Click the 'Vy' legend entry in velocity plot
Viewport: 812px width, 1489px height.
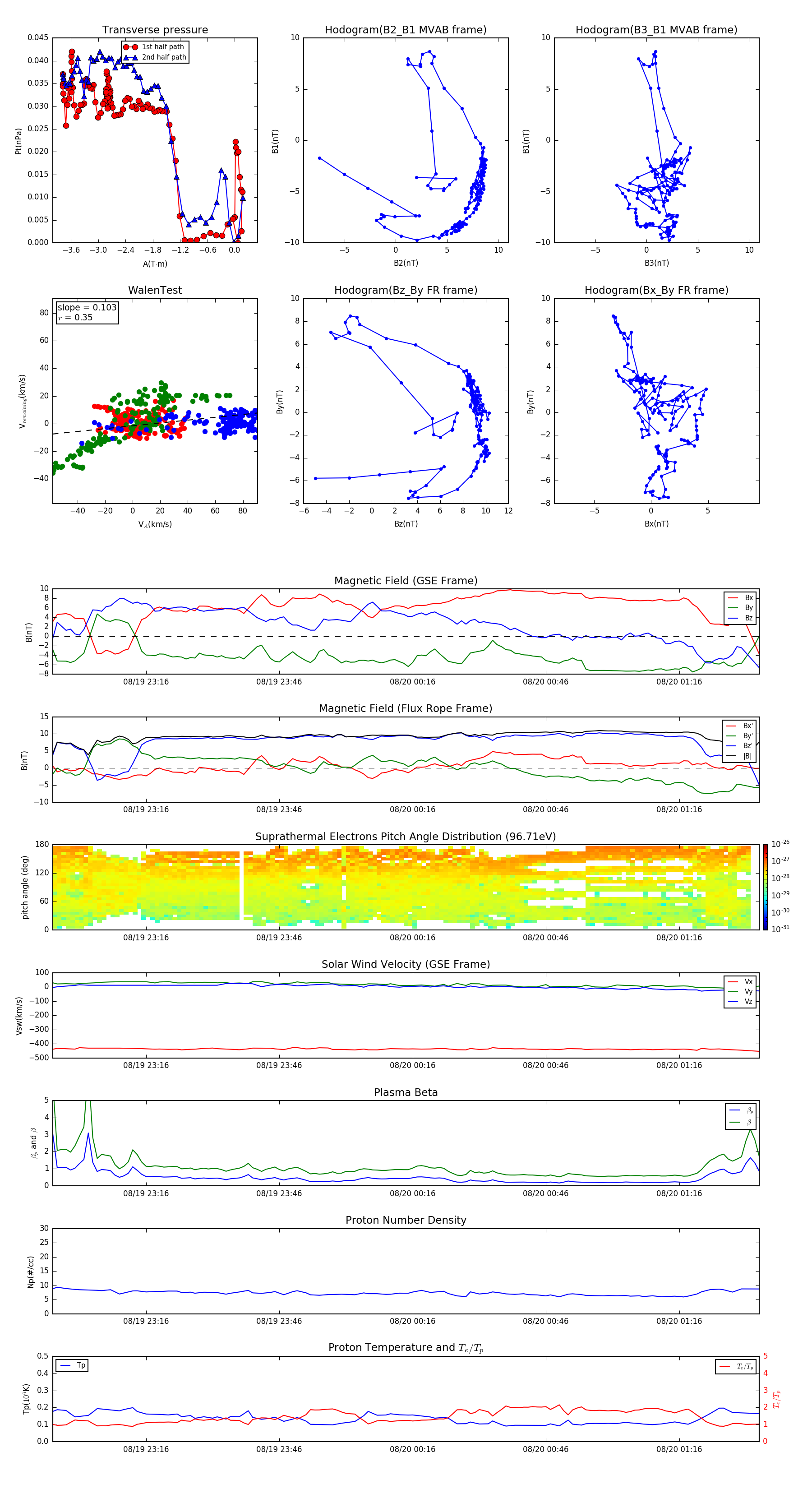741,991
